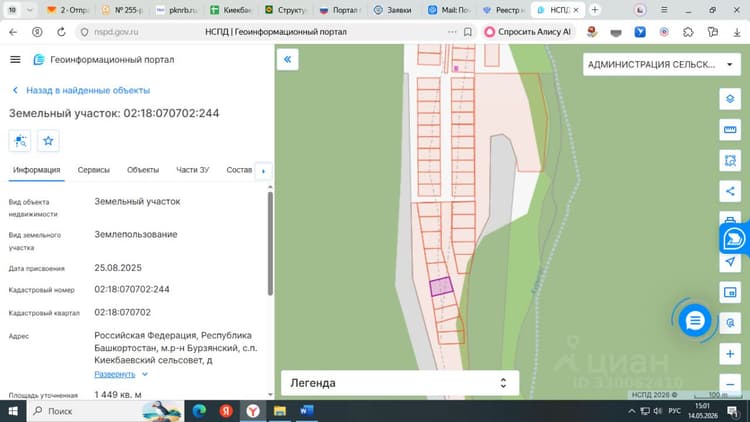This screenshot has height=422, width=750.
Task: Click cadastral number 02:18:070702:244 value
Action: (x=132, y=289)
